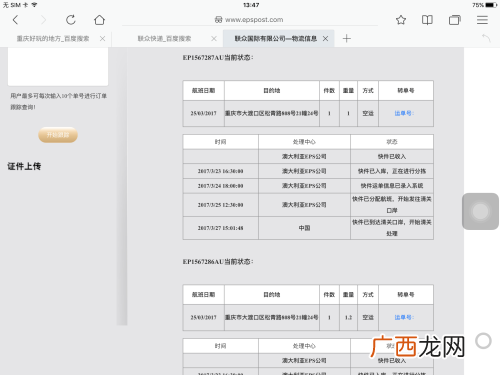Tap the undo arrow beside tab bar
The height and width of the screenshot is (375, 500).
486,38
